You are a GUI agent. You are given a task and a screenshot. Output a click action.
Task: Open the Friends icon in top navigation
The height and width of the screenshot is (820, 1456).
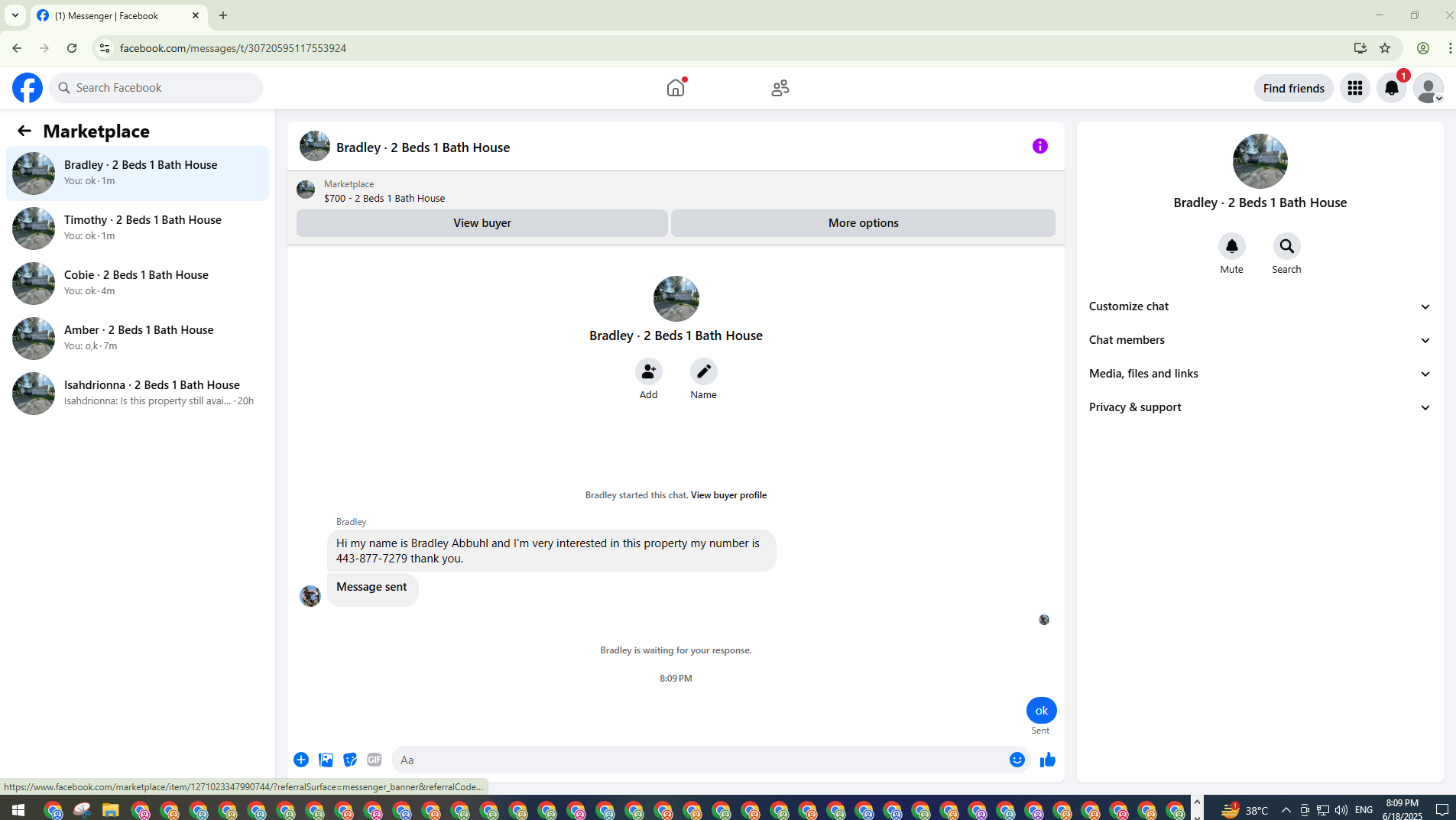780,88
